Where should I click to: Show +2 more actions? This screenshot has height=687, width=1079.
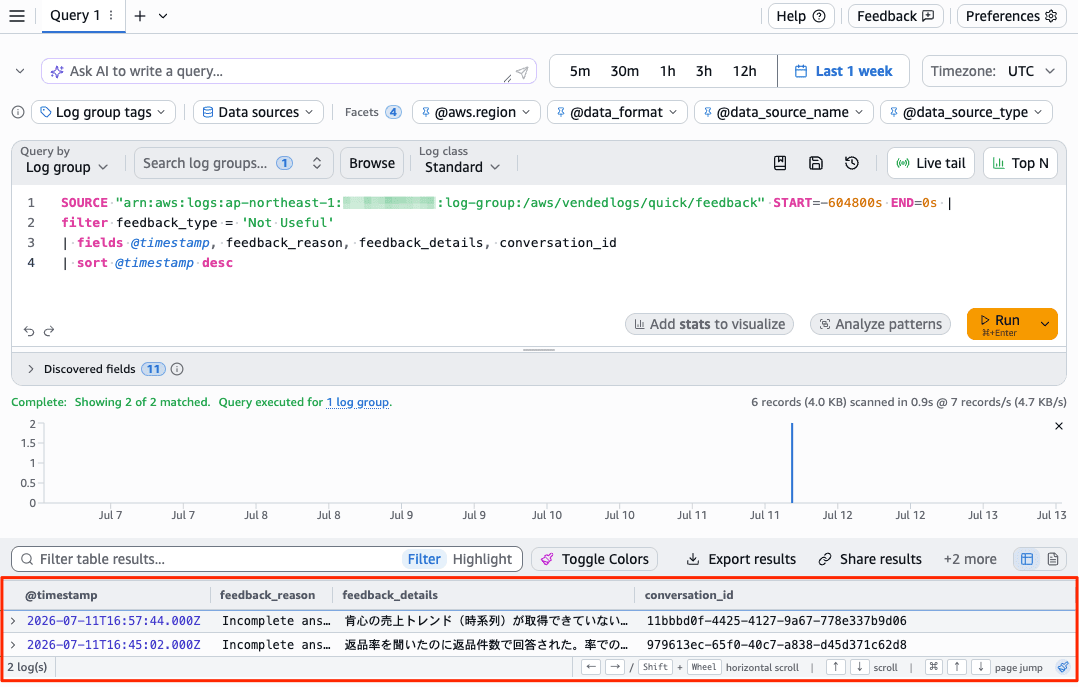[x=970, y=559]
